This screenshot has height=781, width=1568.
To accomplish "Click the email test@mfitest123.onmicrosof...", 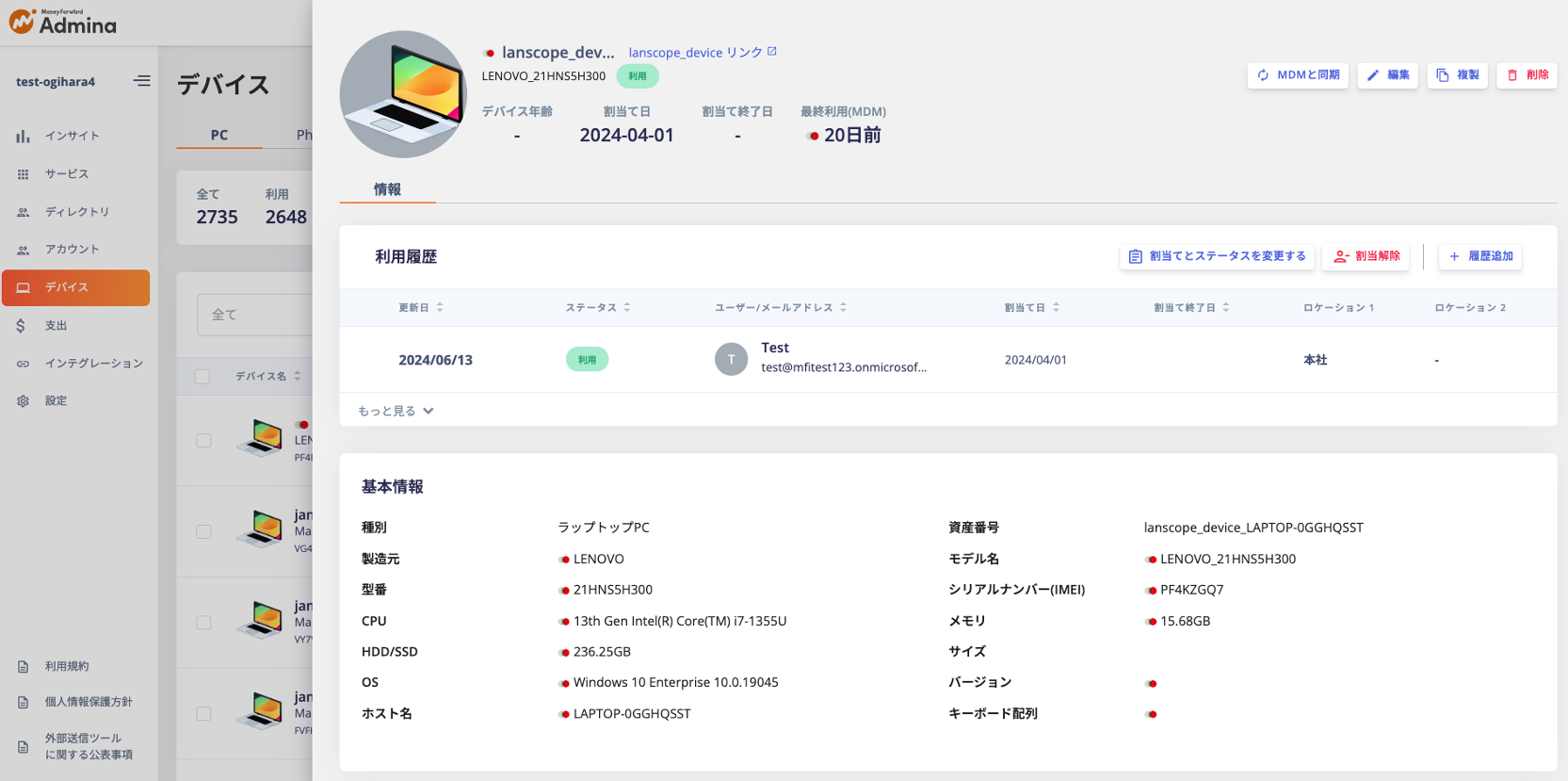I will pyautogui.click(x=844, y=367).
